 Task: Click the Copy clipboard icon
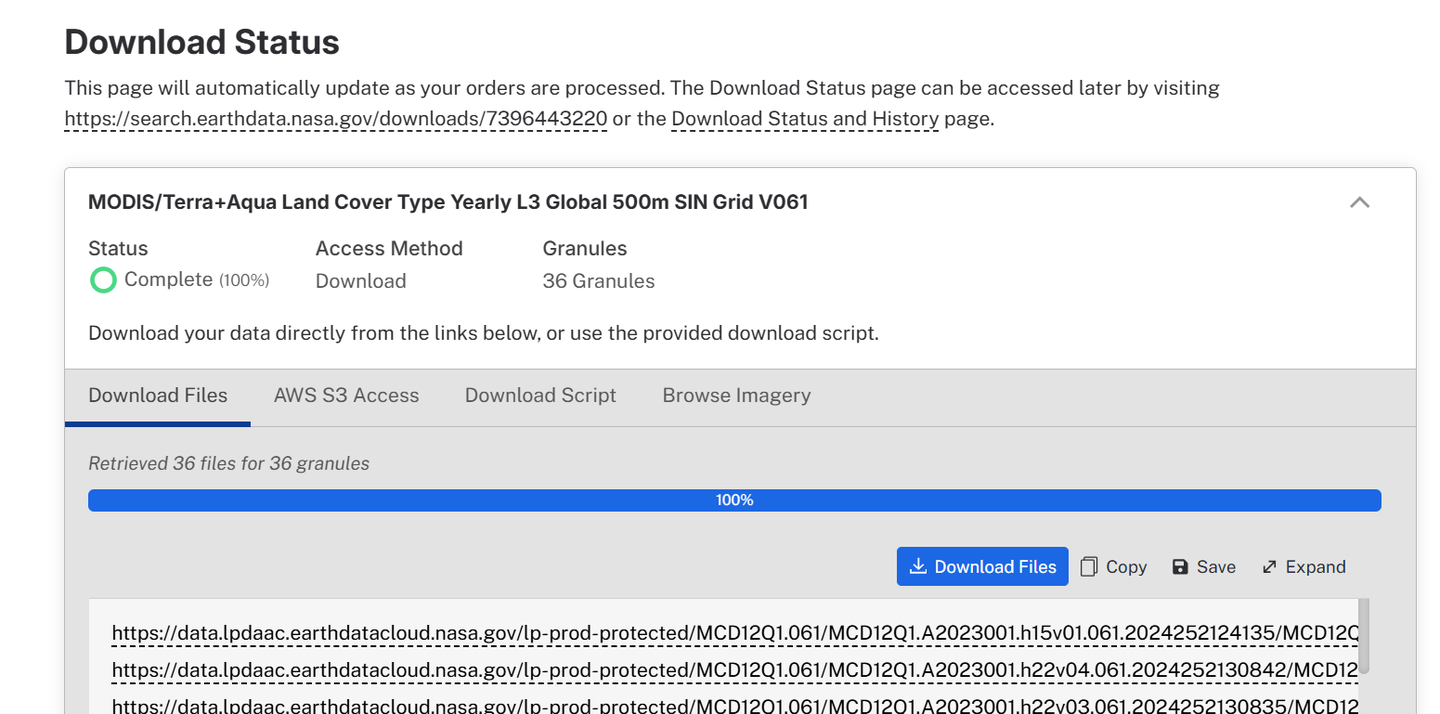[1089, 567]
